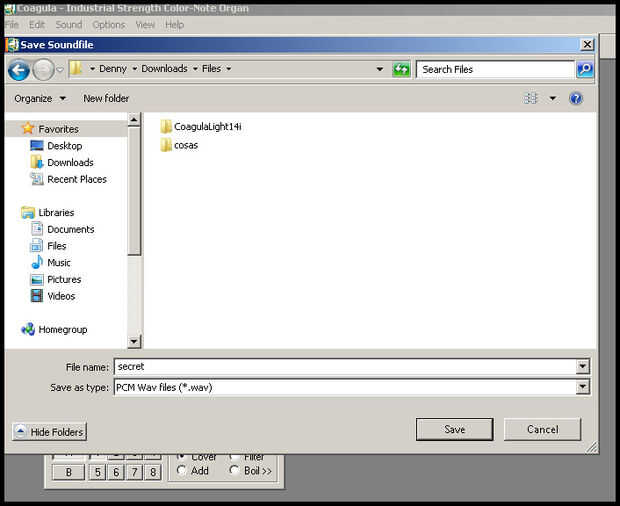Click the greyed-out forward navigation arrow

pyautogui.click(x=43, y=70)
